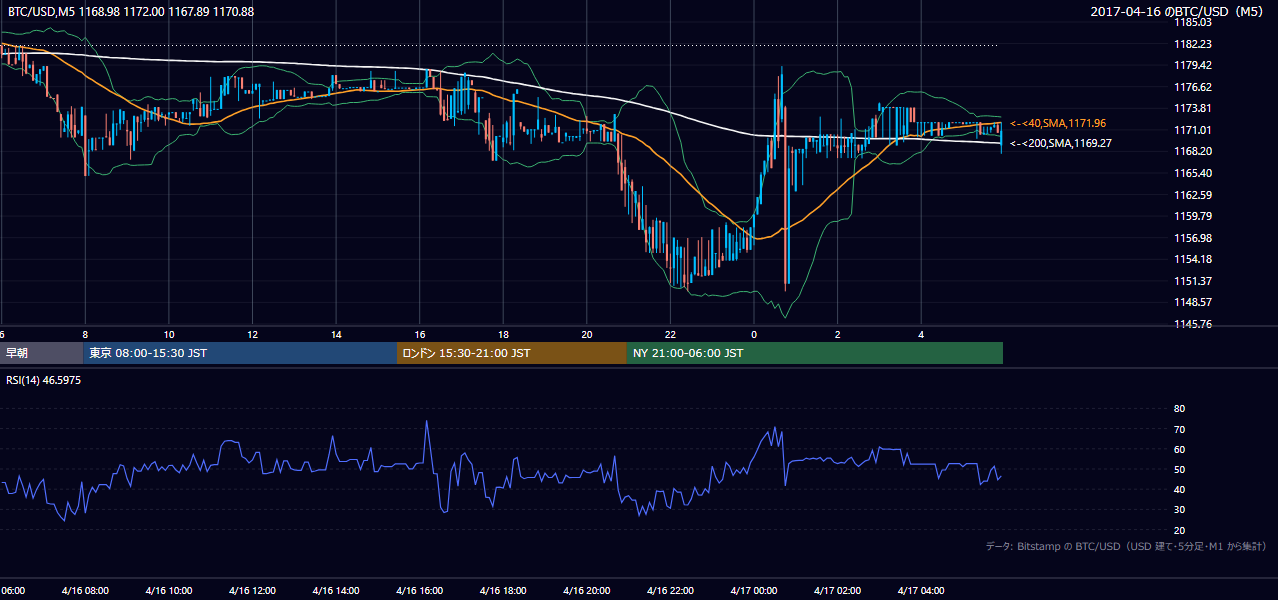
Task: Click RSI scale value 70
Action: [x=1179, y=429]
